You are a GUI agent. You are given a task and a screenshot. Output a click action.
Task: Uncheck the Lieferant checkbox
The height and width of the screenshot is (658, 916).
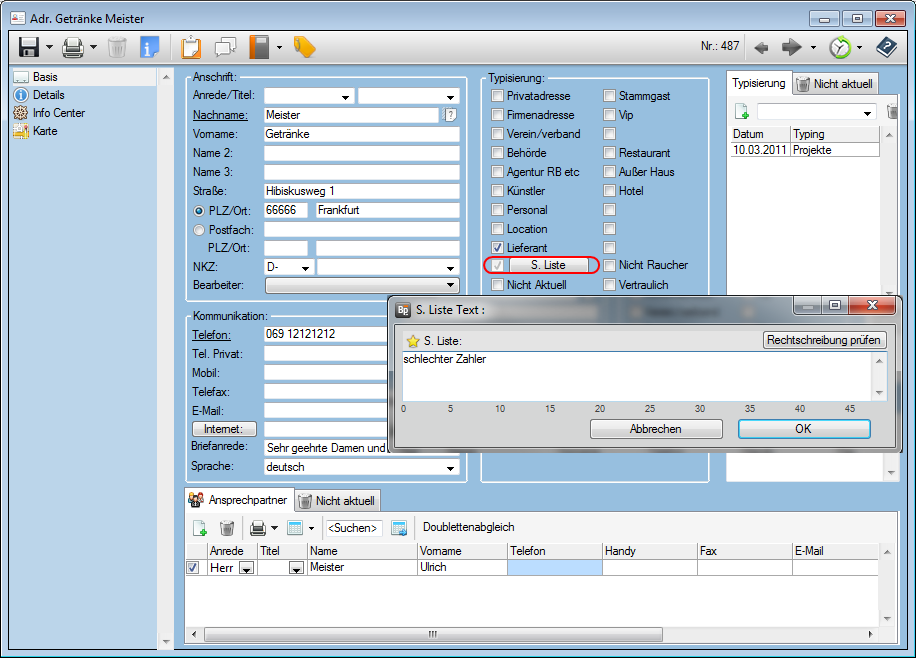click(x=498, y=248)
